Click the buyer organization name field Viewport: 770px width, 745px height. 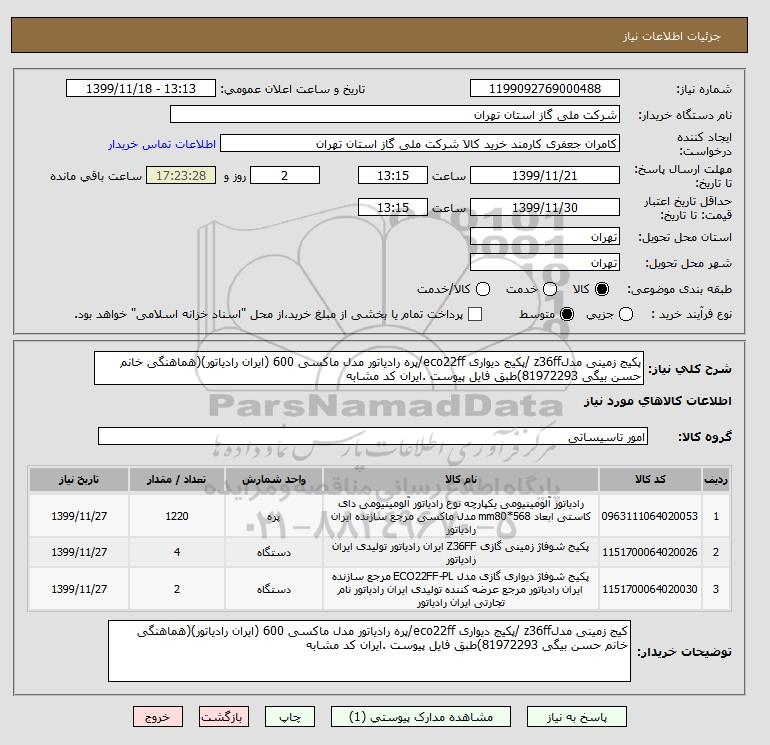pos(395,115)
